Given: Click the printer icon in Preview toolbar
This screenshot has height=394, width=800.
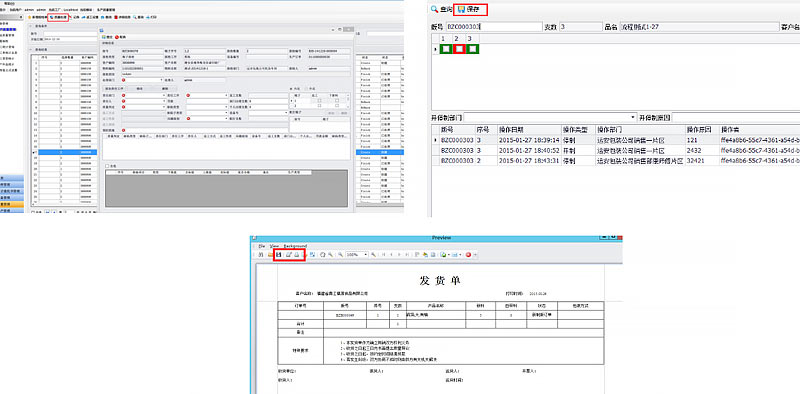Looking at the screenshot, I should click(x=296, y=254).
